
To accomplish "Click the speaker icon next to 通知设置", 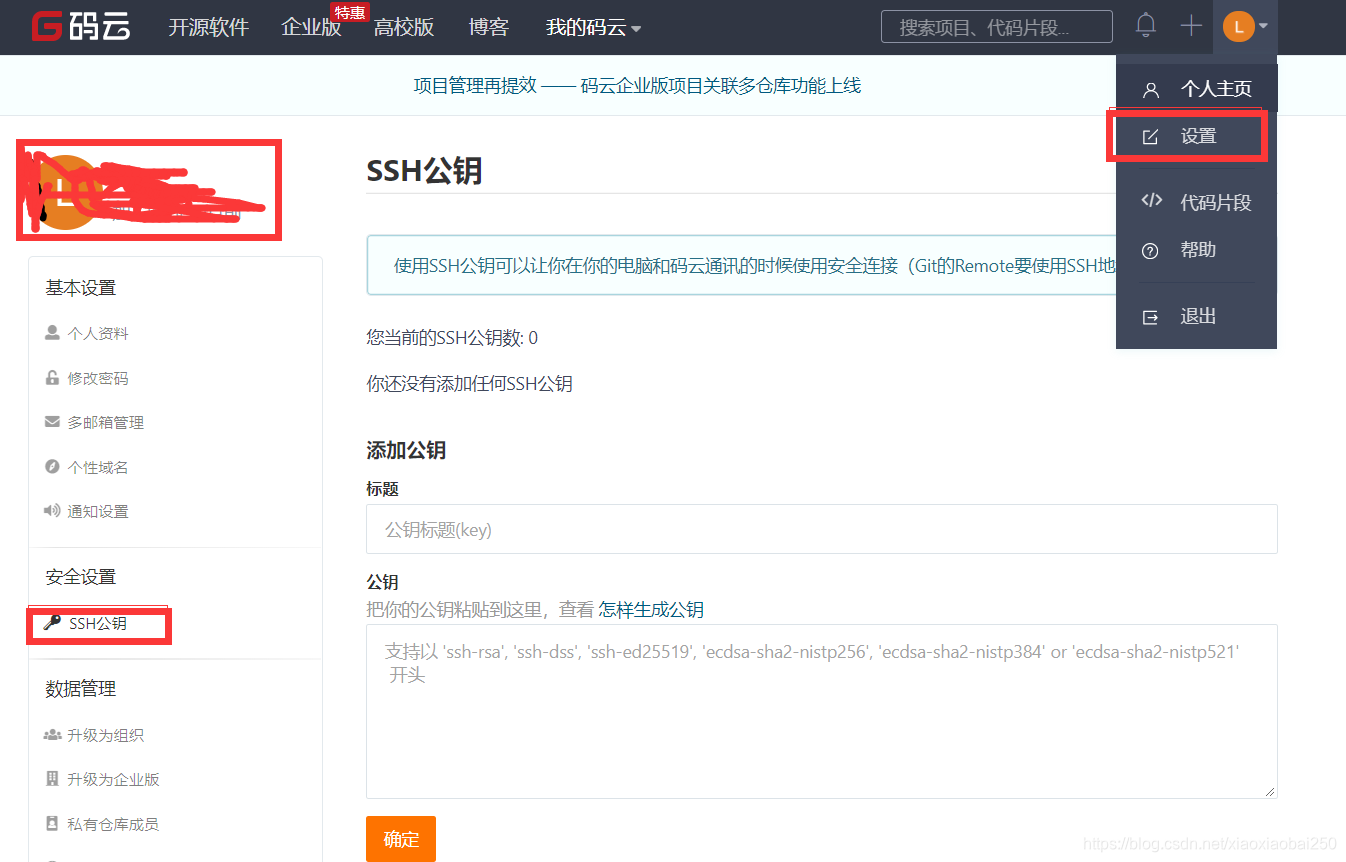I will point(52,511).
